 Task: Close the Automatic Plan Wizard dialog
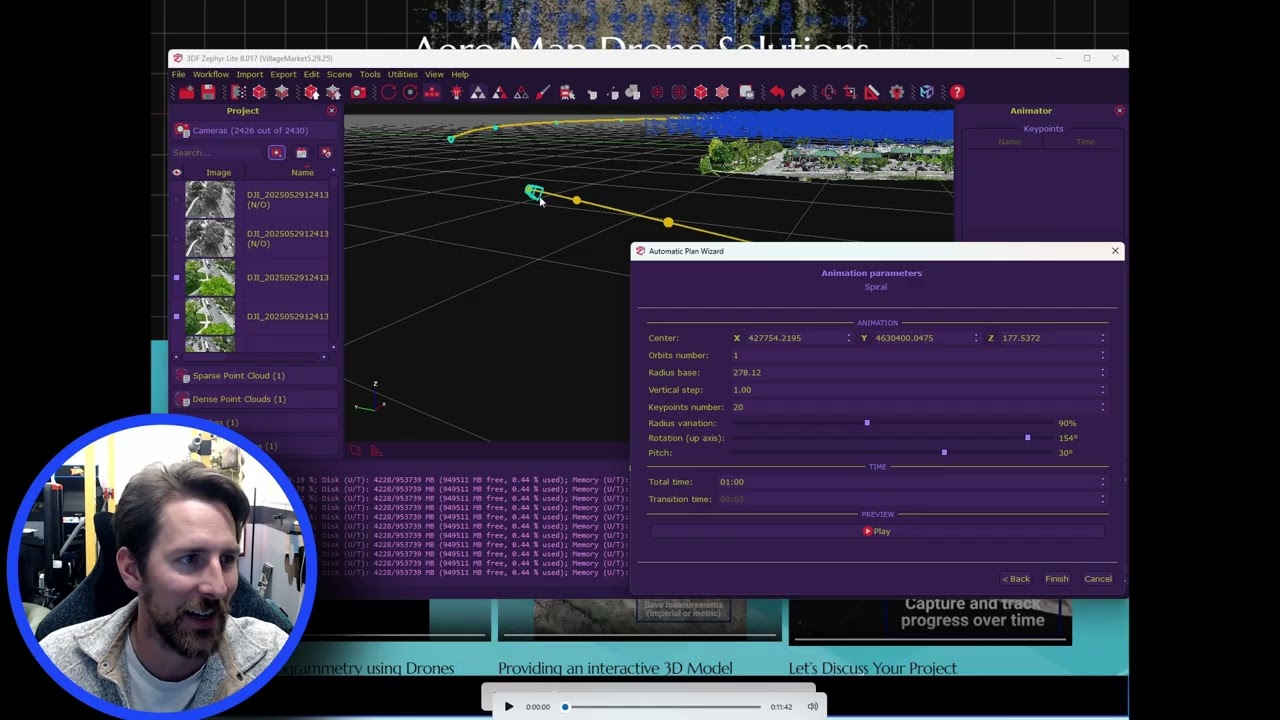point(1115,251)
